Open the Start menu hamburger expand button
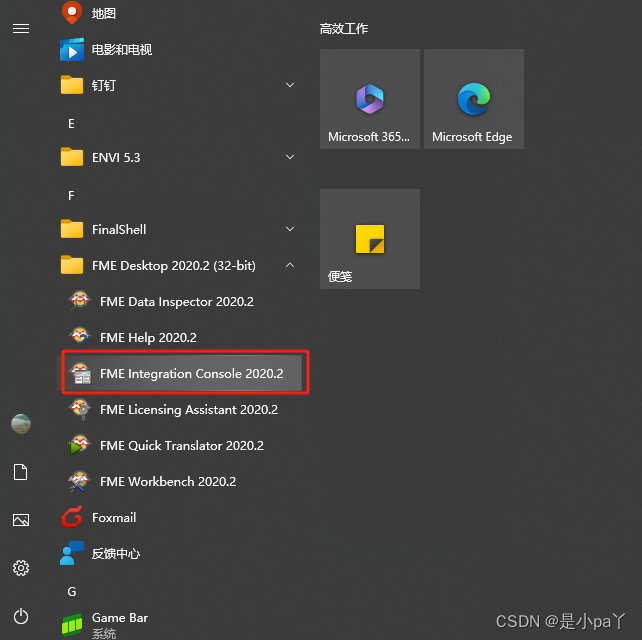This screenshot has width=642, height=640. (21, 29)
